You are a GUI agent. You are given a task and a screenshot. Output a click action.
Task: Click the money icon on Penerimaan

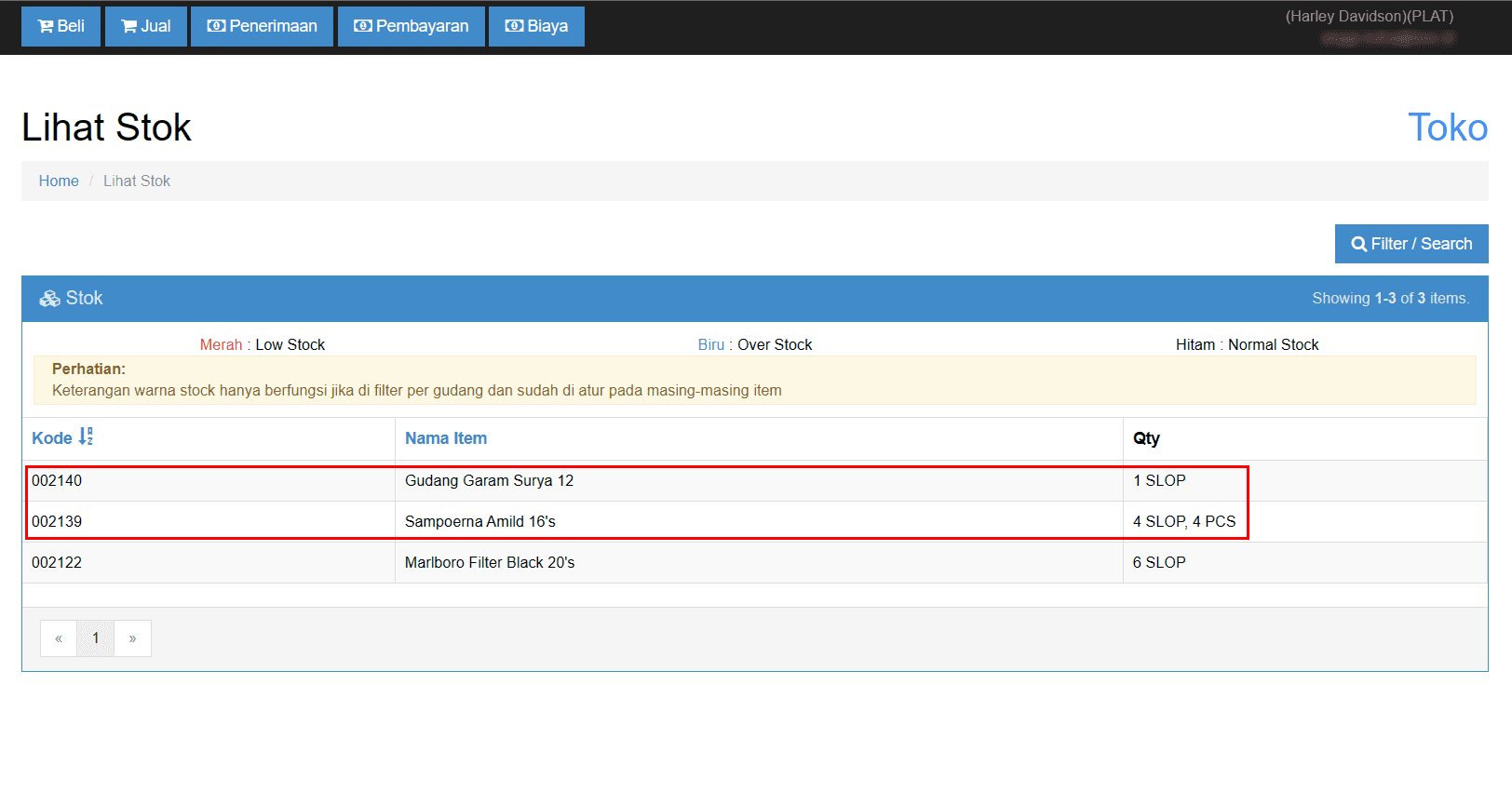[x=216, y=26]
